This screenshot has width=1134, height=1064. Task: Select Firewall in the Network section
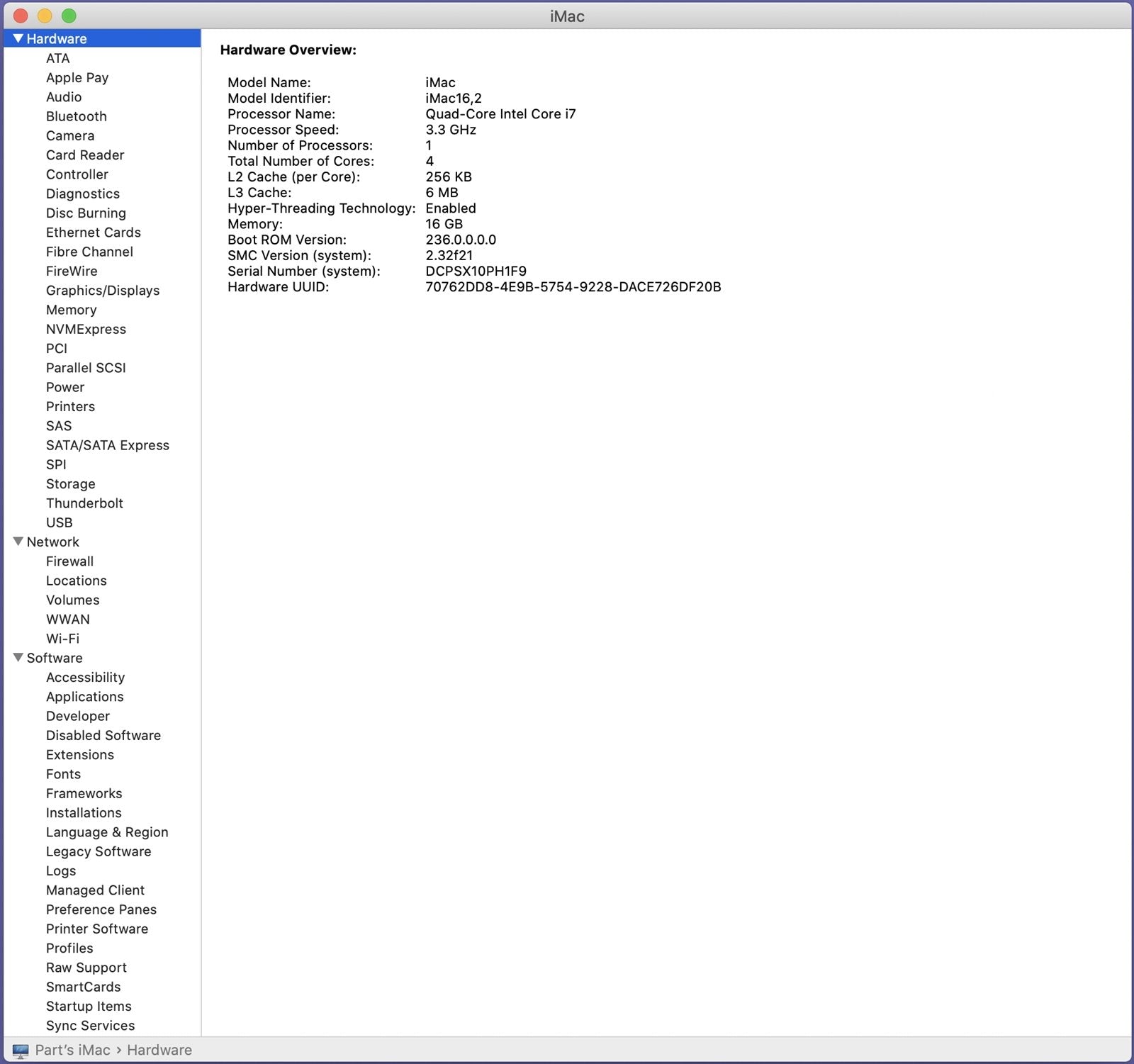point(69,561)
